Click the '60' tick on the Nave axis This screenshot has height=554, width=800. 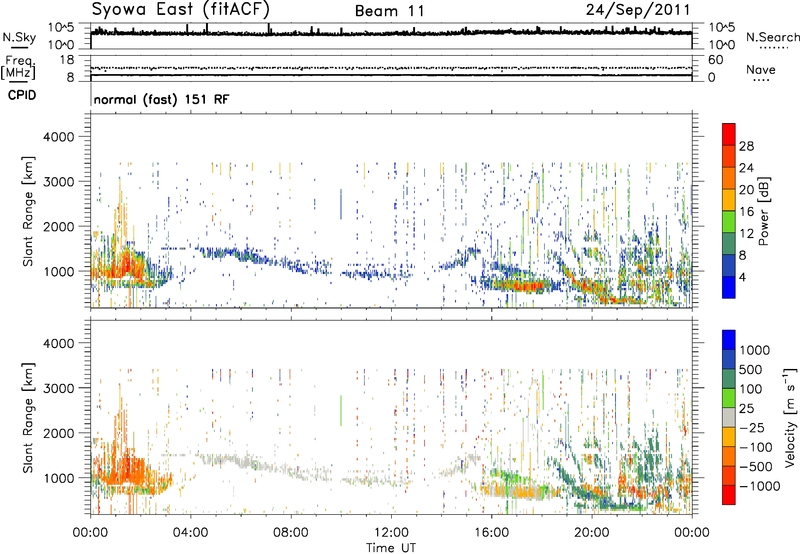(x=715, y=60)
